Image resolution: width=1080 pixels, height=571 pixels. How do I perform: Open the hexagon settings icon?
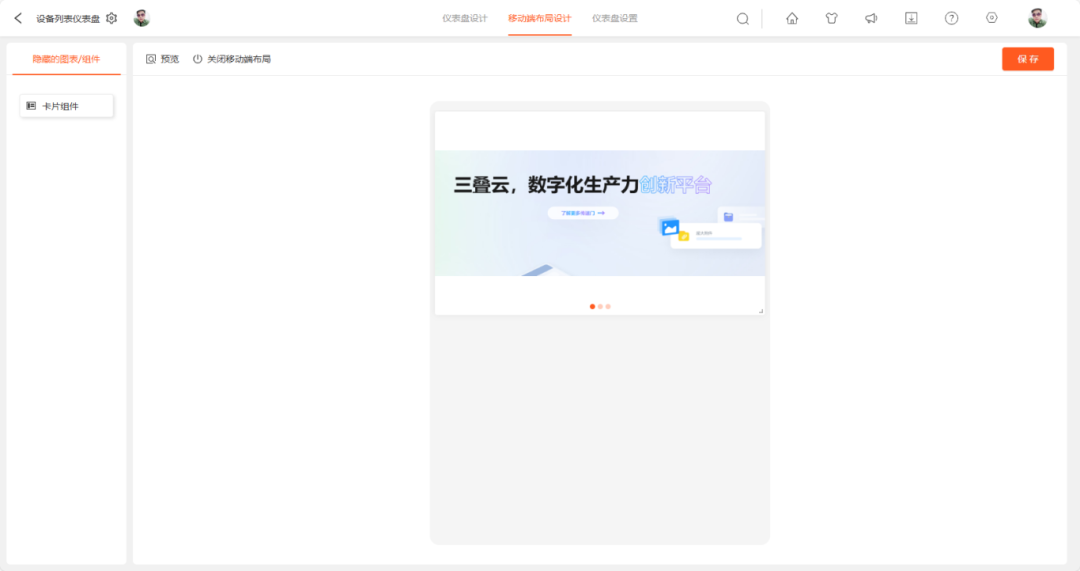pyautogui.click(x=992, y=18)
